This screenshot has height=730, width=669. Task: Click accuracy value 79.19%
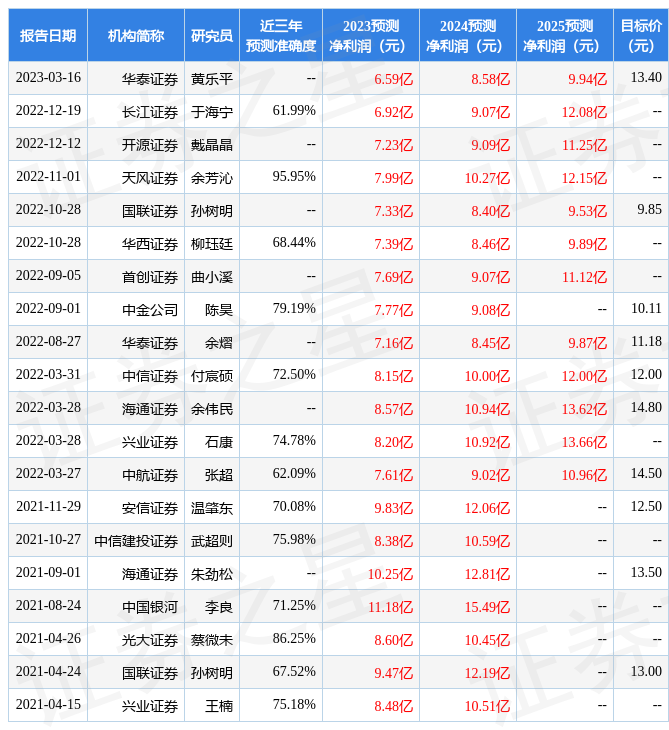(x=294, y=309)
